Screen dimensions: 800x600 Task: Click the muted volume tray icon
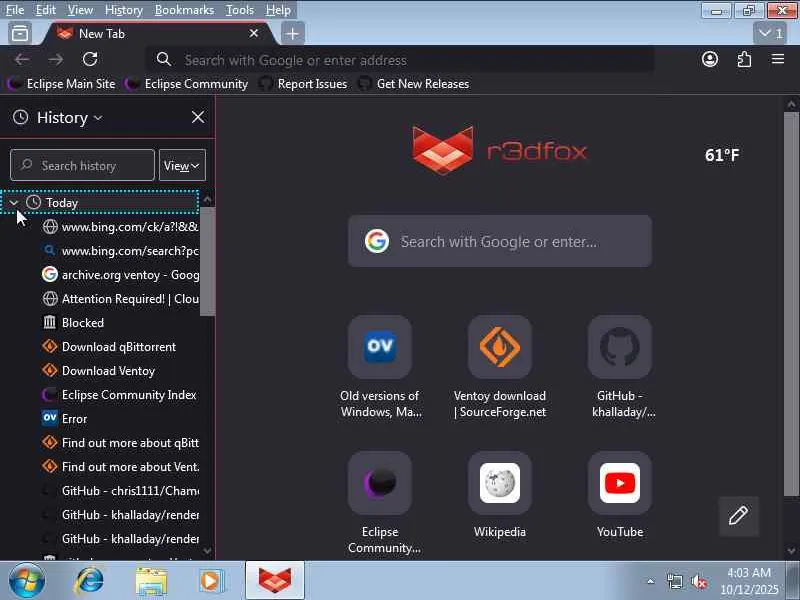(699, 581)
